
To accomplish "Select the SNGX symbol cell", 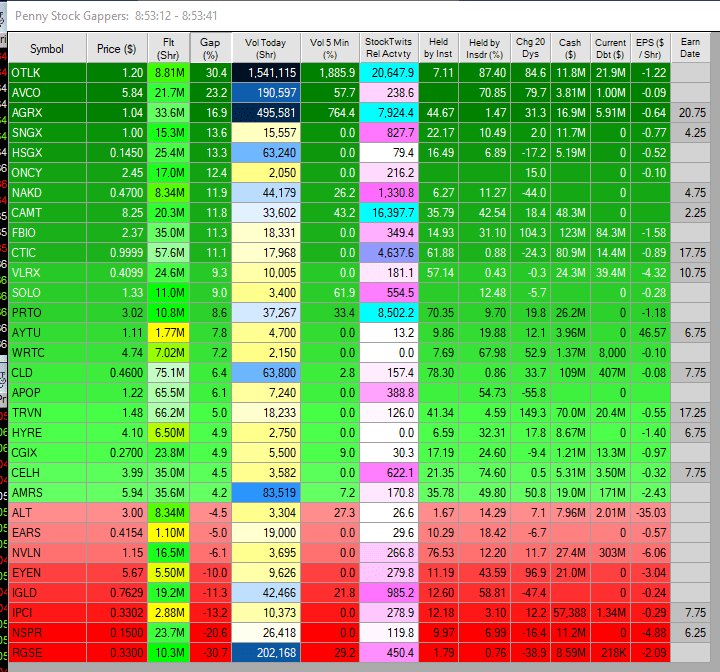I will click(47, 133).
